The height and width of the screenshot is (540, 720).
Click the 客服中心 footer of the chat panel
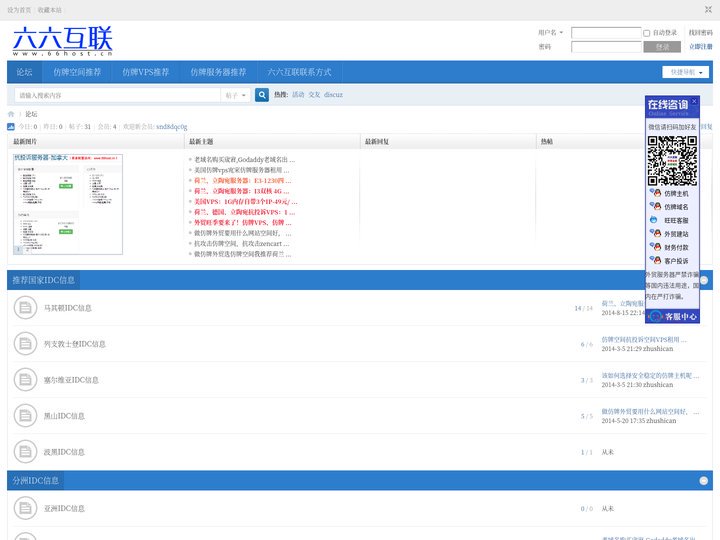pos(672,316)
